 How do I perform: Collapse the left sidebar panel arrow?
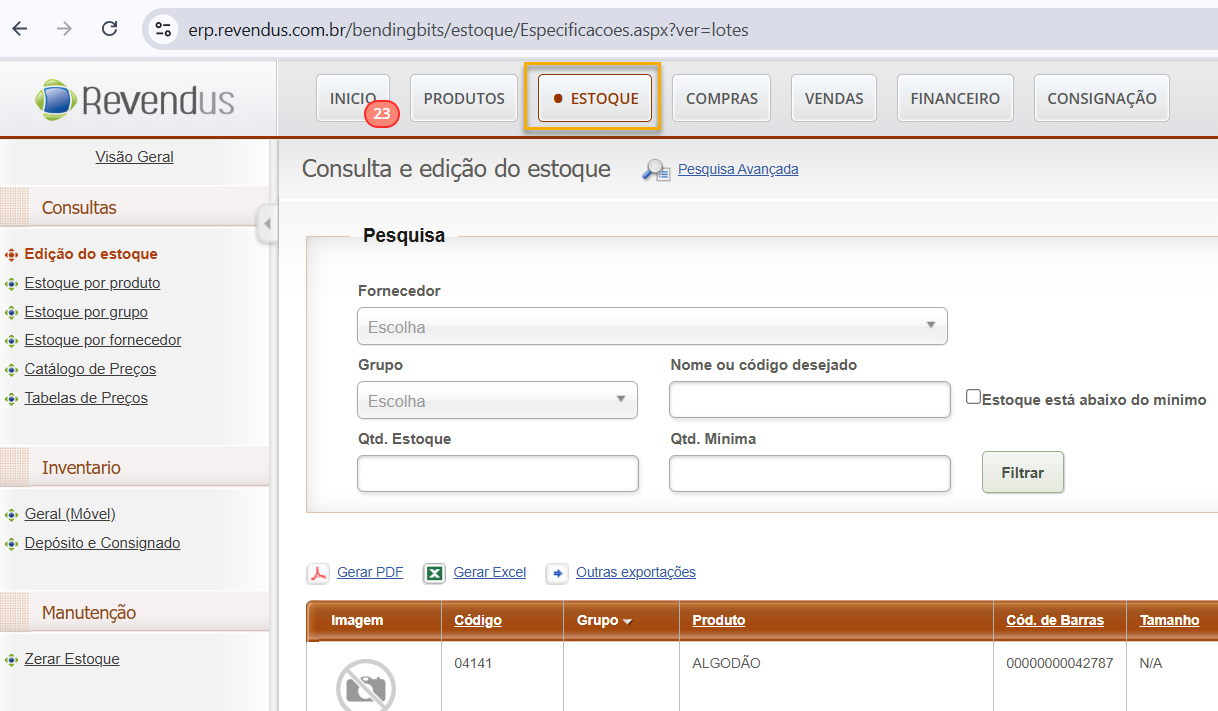[x=266, y=224]
